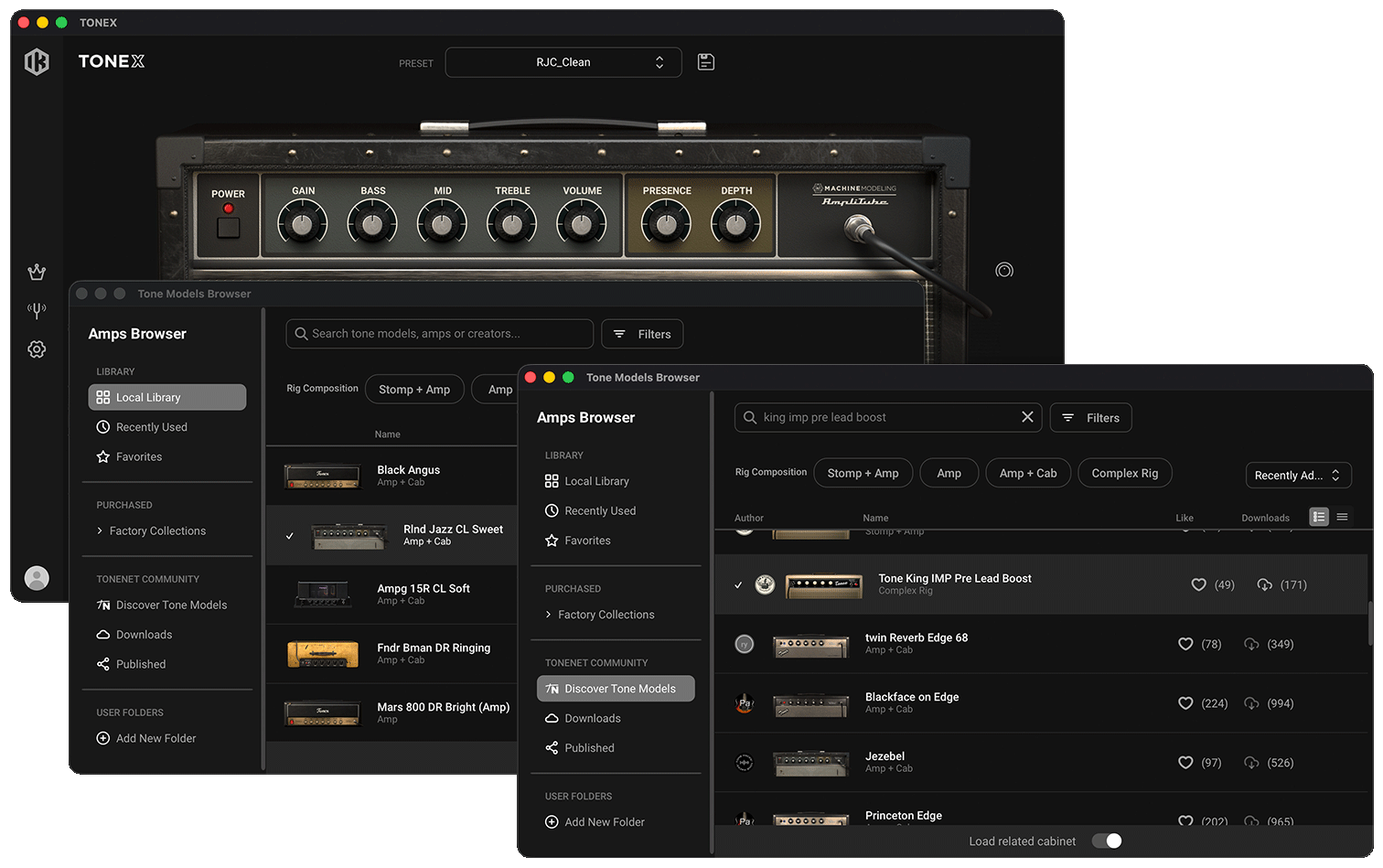Open the user profile avatar
The width and height of the screenshot is (1383, 868).
click(37, 578)
